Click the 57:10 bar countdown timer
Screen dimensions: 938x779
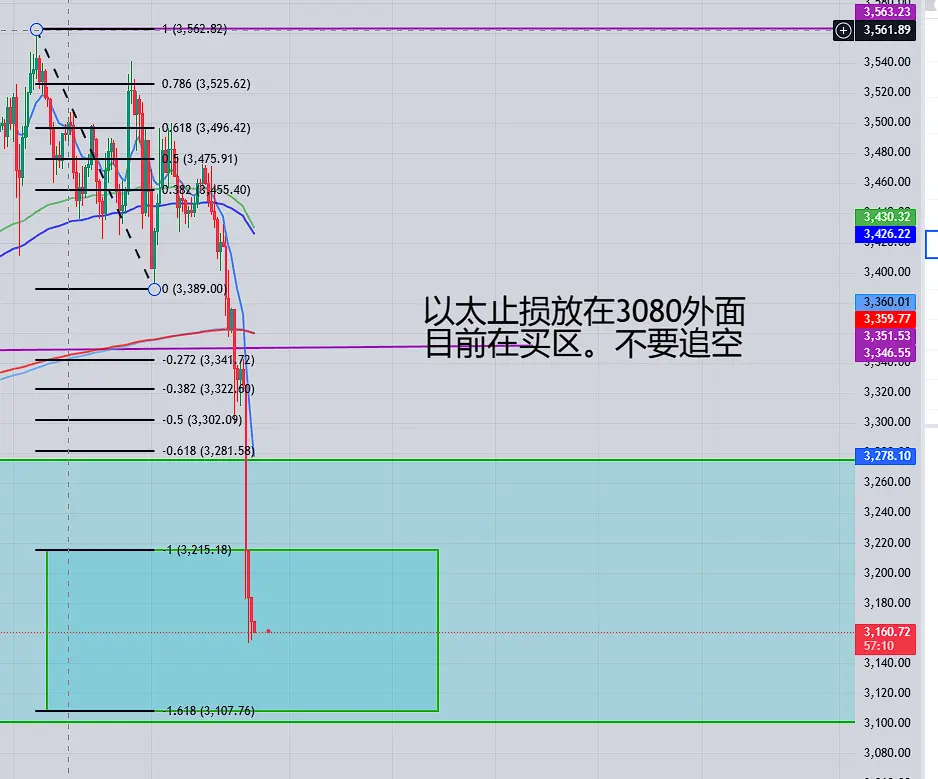[879, 646]
